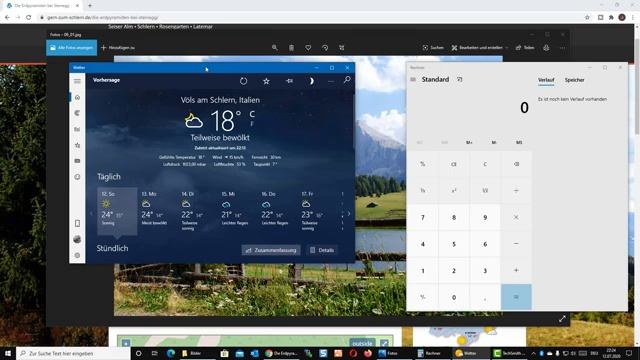Select the 13. Mo forecast day
Screen dimensions: 640x360
click(156, 211)
